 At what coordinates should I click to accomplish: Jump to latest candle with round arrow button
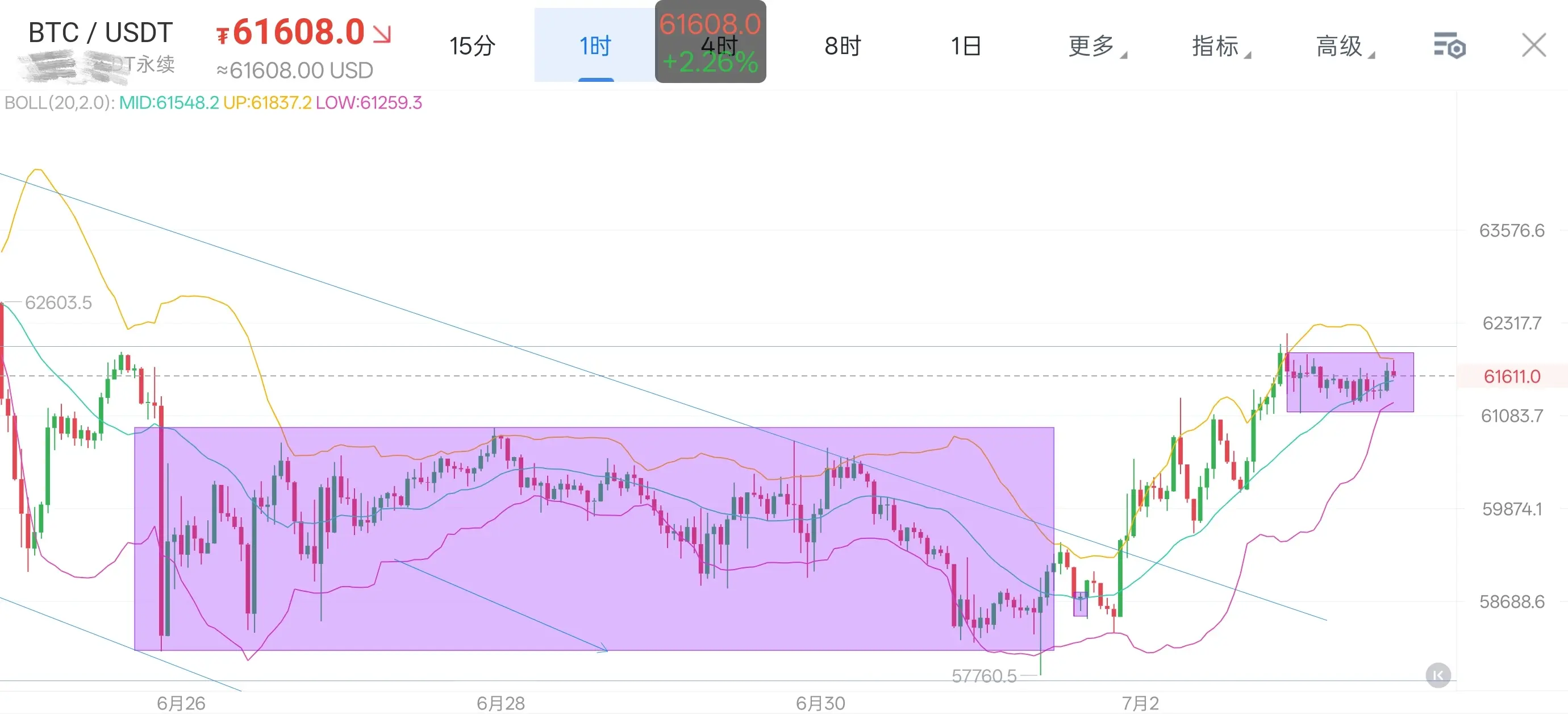pyautogui.click(x=1438, y=675)
